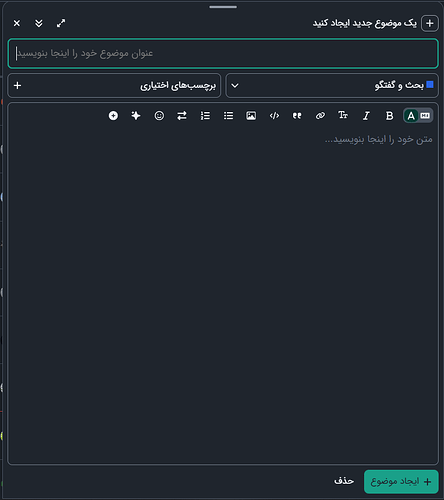Minimize the composer with the double chevron

click(x=39, y=23)
